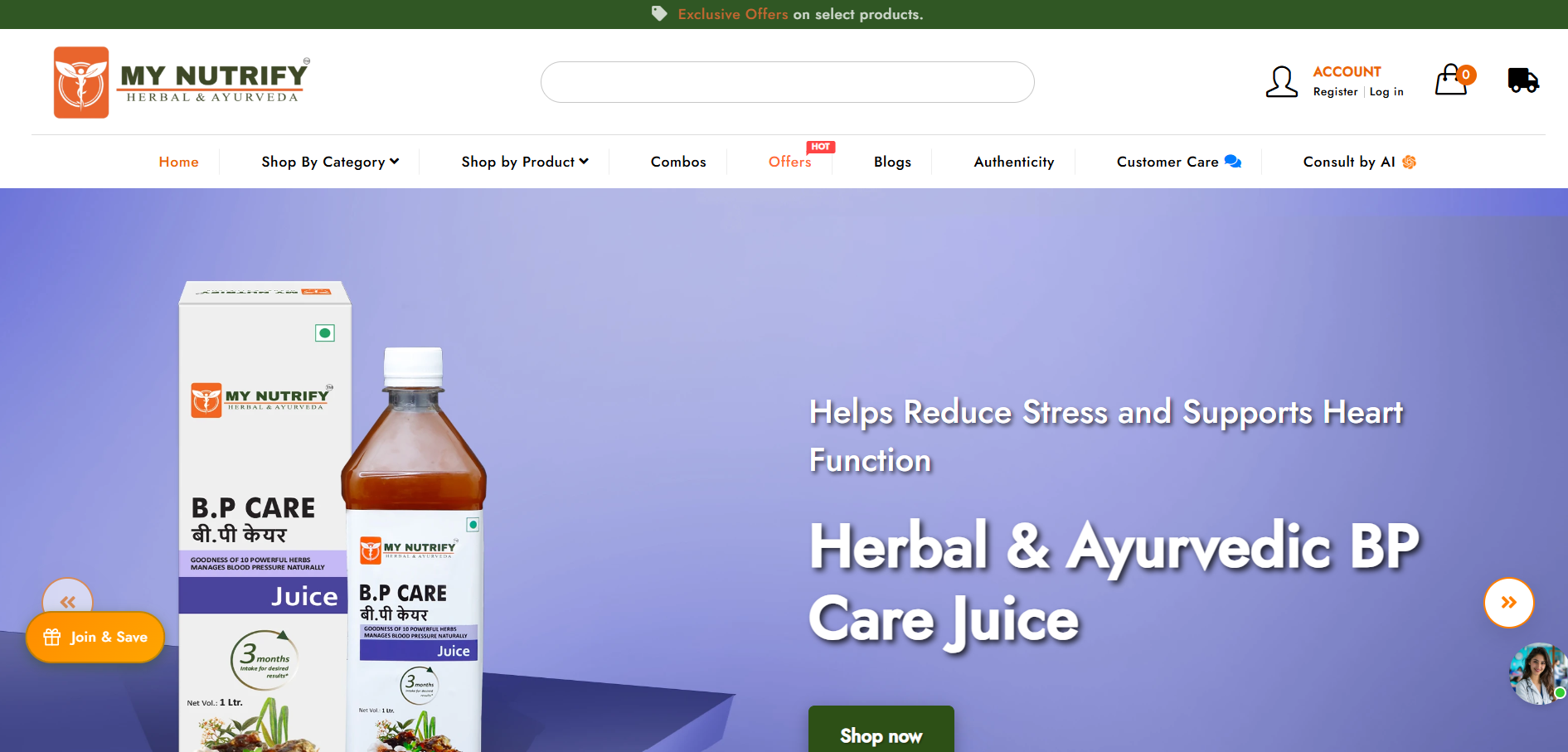
Task: Open Consult by AI
Action: pyautogui.click(x=1358, y=162)
